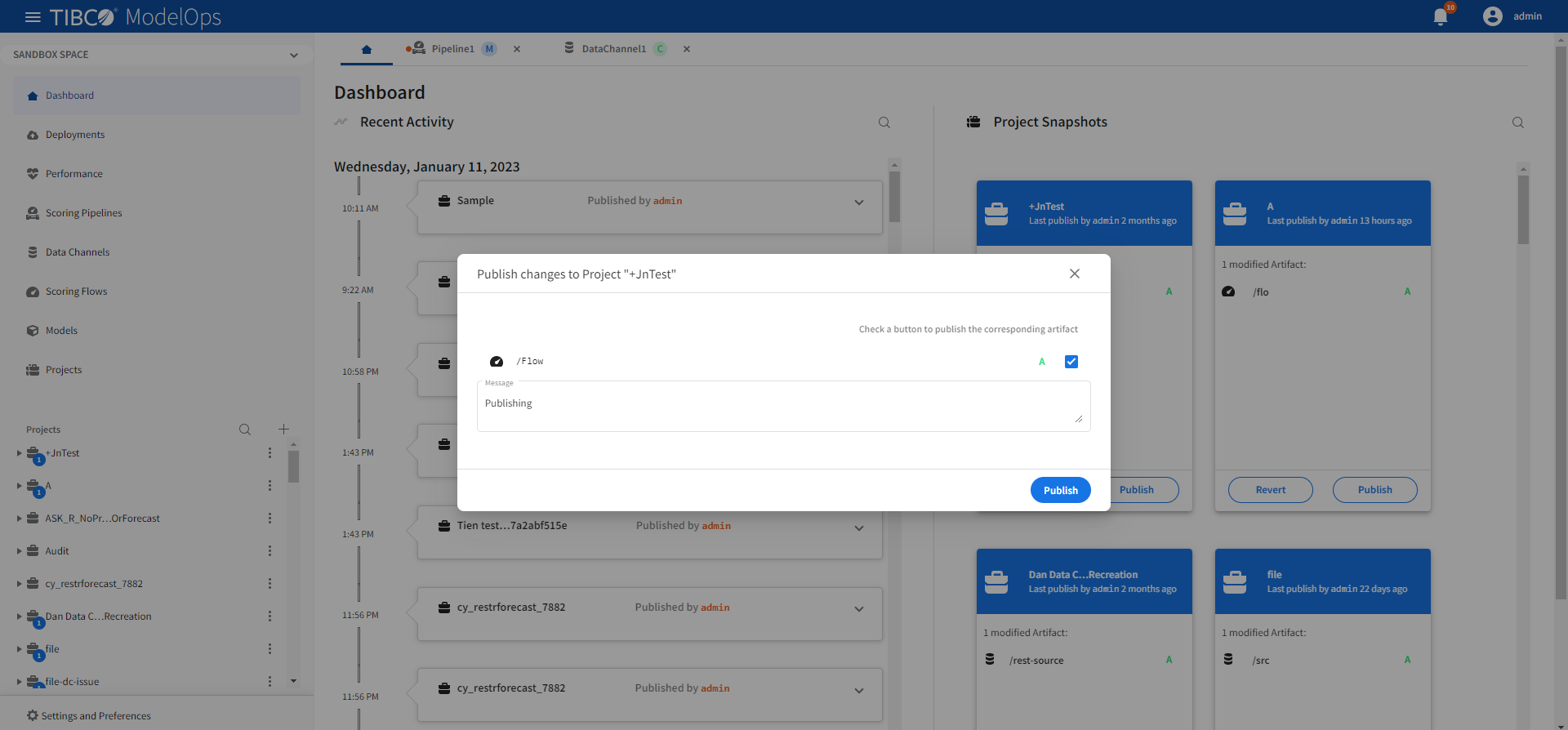
Task: Open more options for file-dc-issue project
Action: (x=269, y=682)
